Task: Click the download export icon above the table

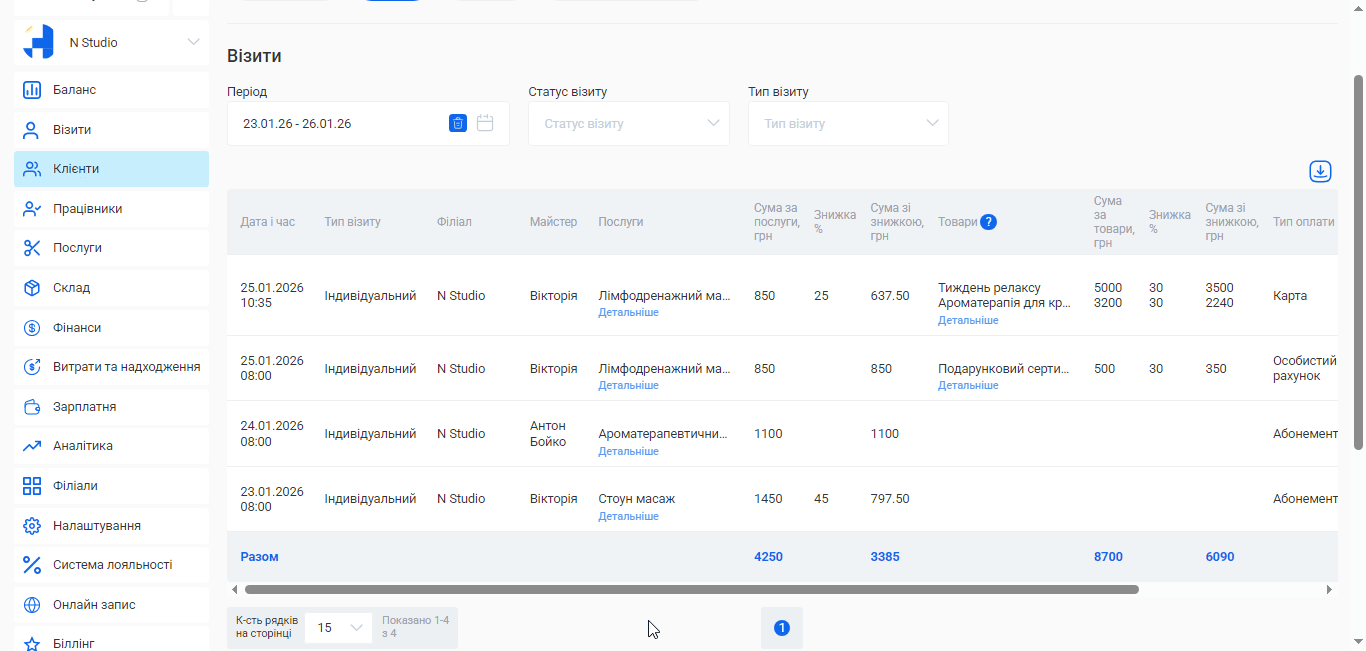Action: click(1320, 172)
